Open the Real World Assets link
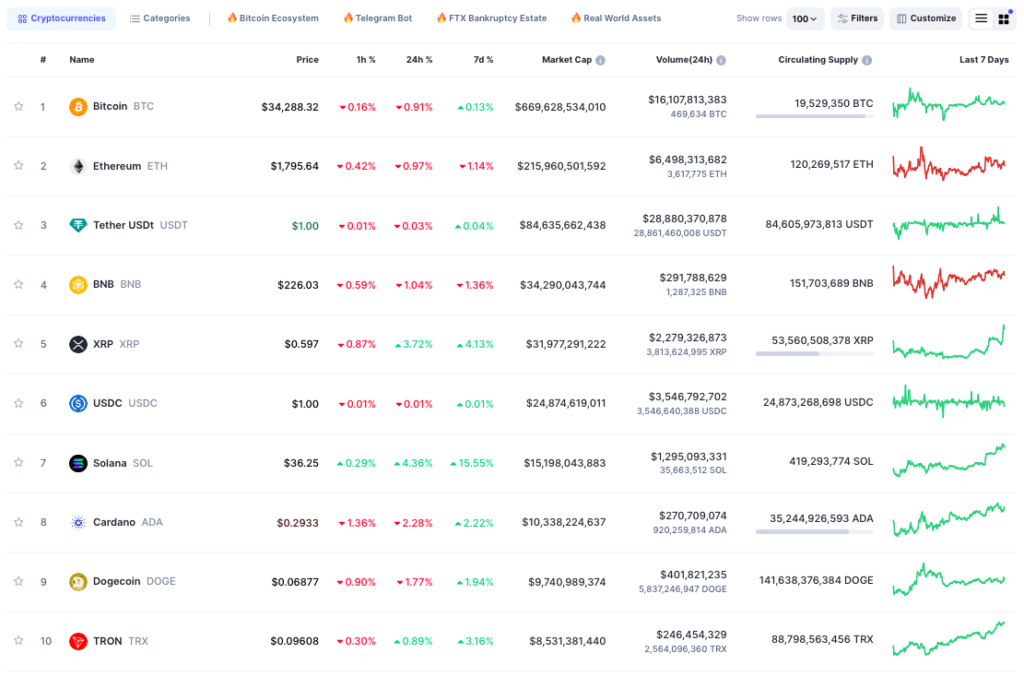 click(615, 19)
